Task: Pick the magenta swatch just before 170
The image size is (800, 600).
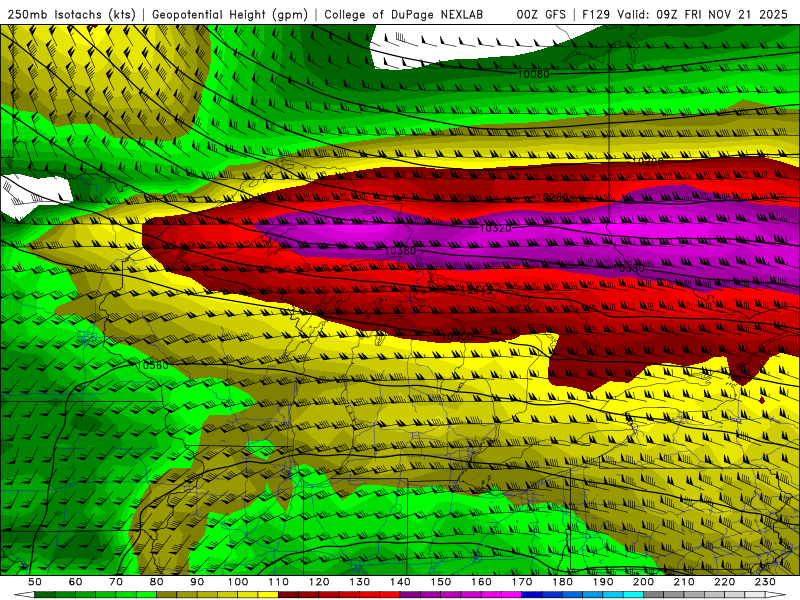Action: (x=512, y=595)
